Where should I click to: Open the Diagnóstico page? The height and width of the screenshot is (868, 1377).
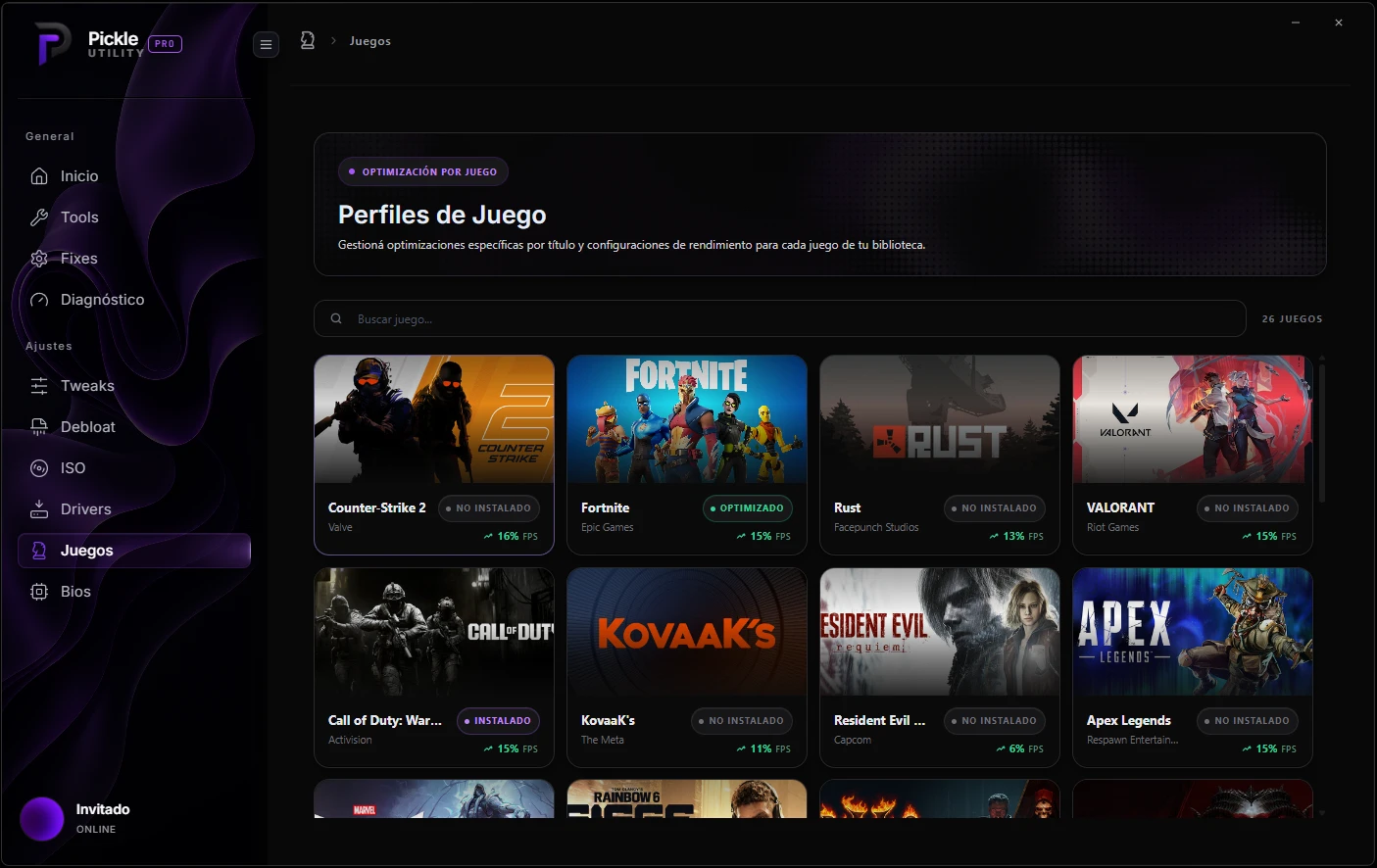134,300
